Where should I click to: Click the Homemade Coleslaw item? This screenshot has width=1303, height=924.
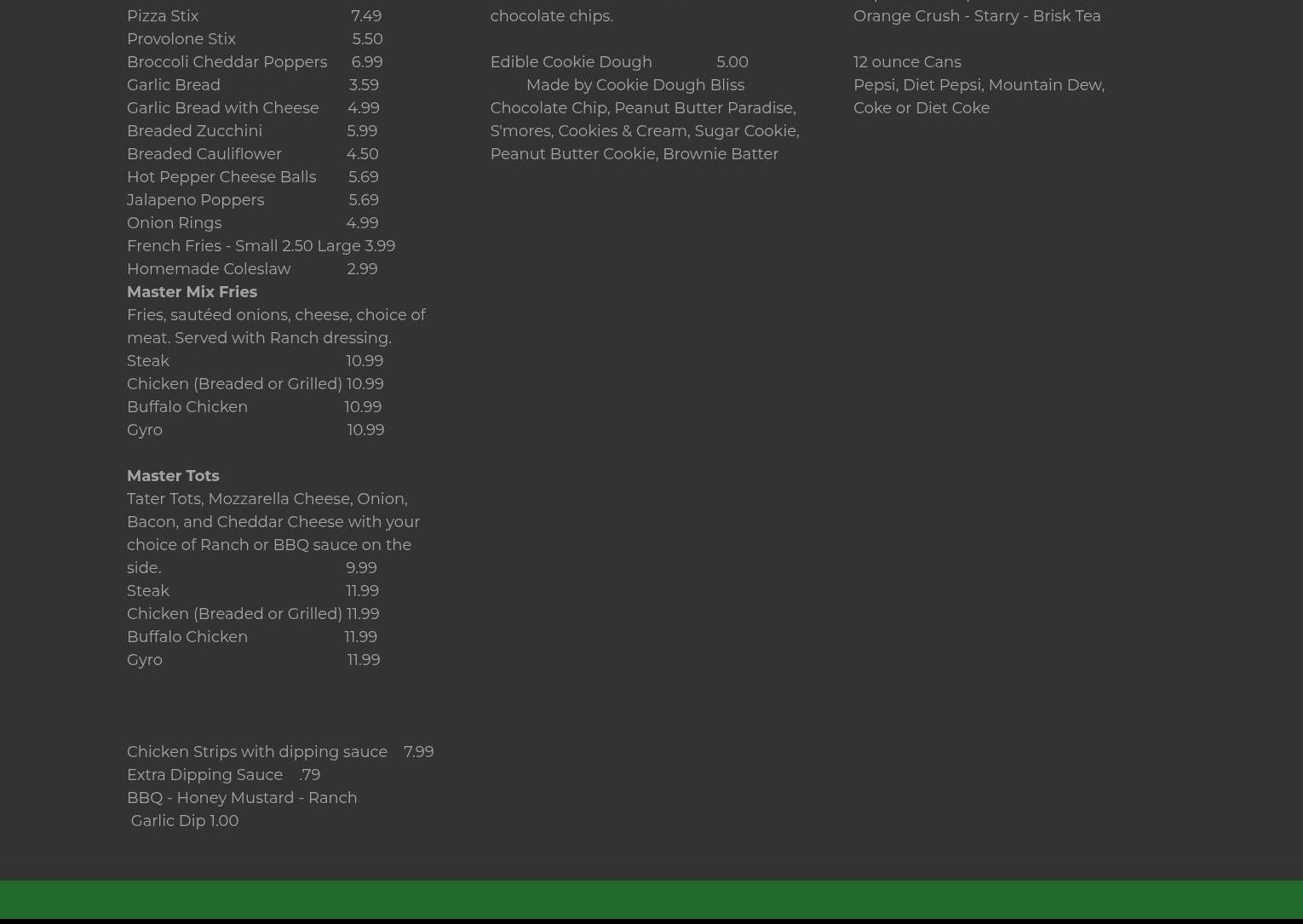(x=209, y=269)
